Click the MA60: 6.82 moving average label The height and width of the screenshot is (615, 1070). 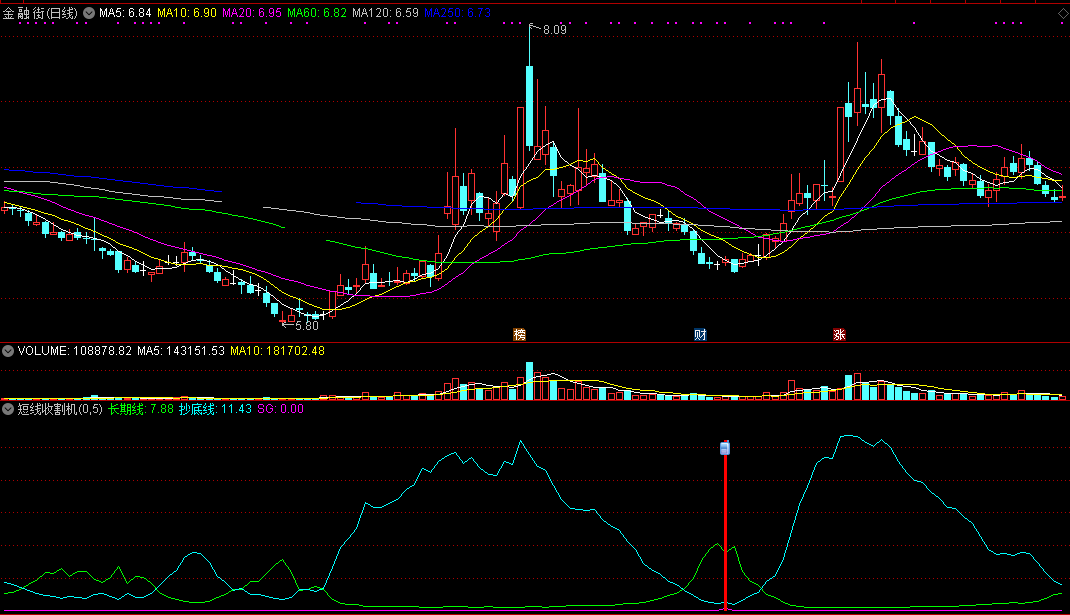317,13
